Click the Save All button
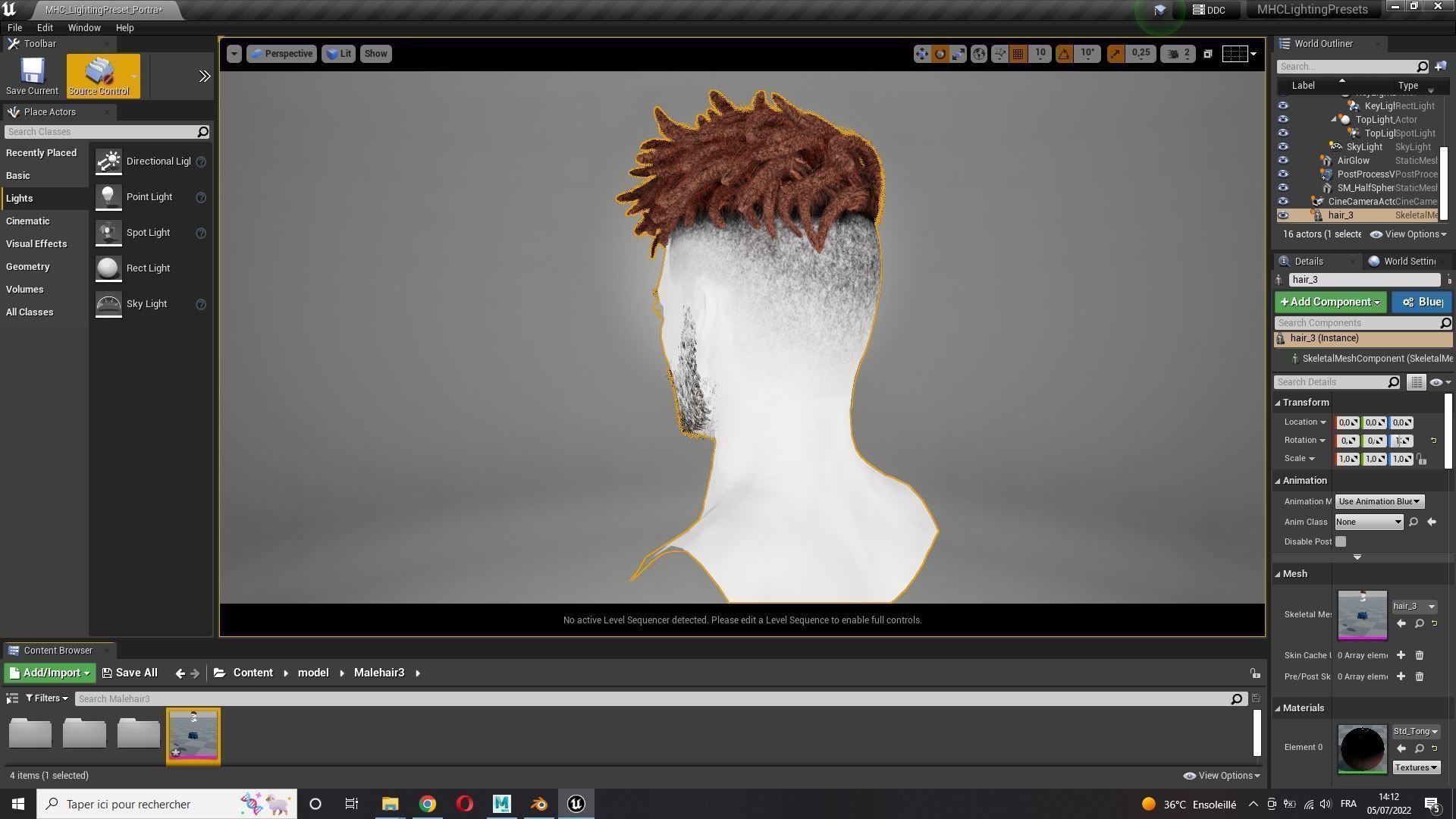 (130, 673)
